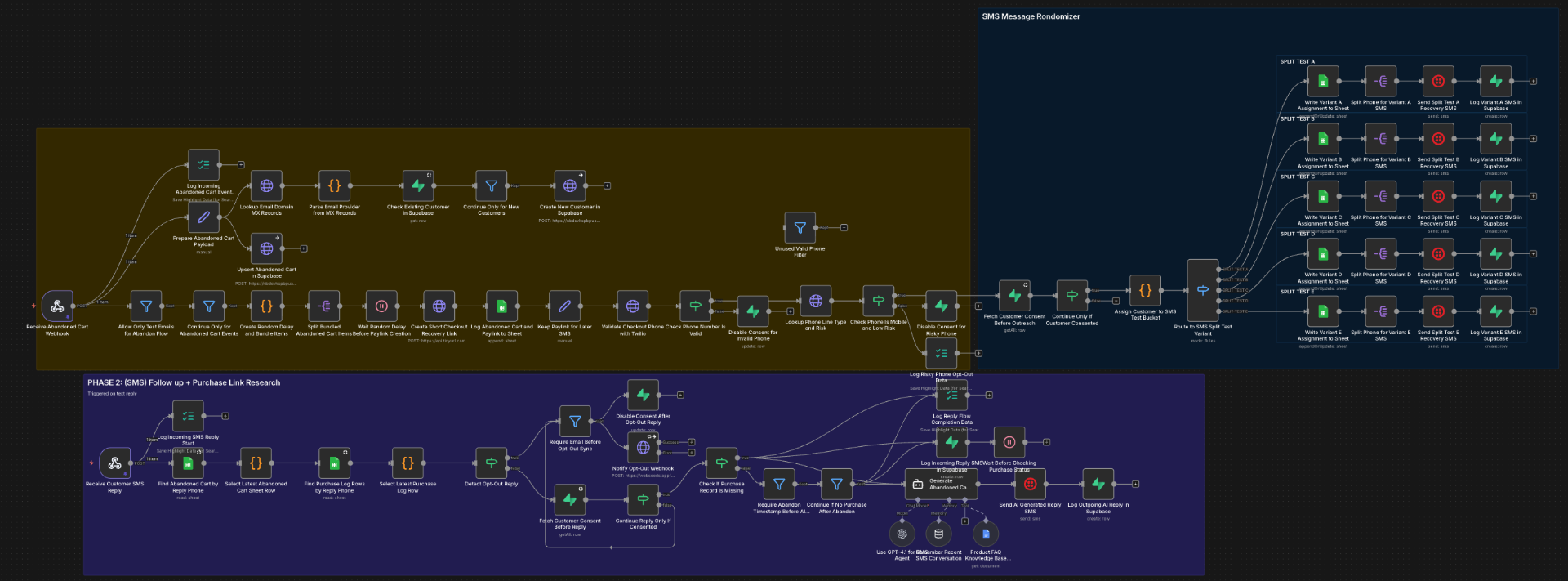Click the Send AI Generated Reply SMS node

click(x=1031, y=485)
